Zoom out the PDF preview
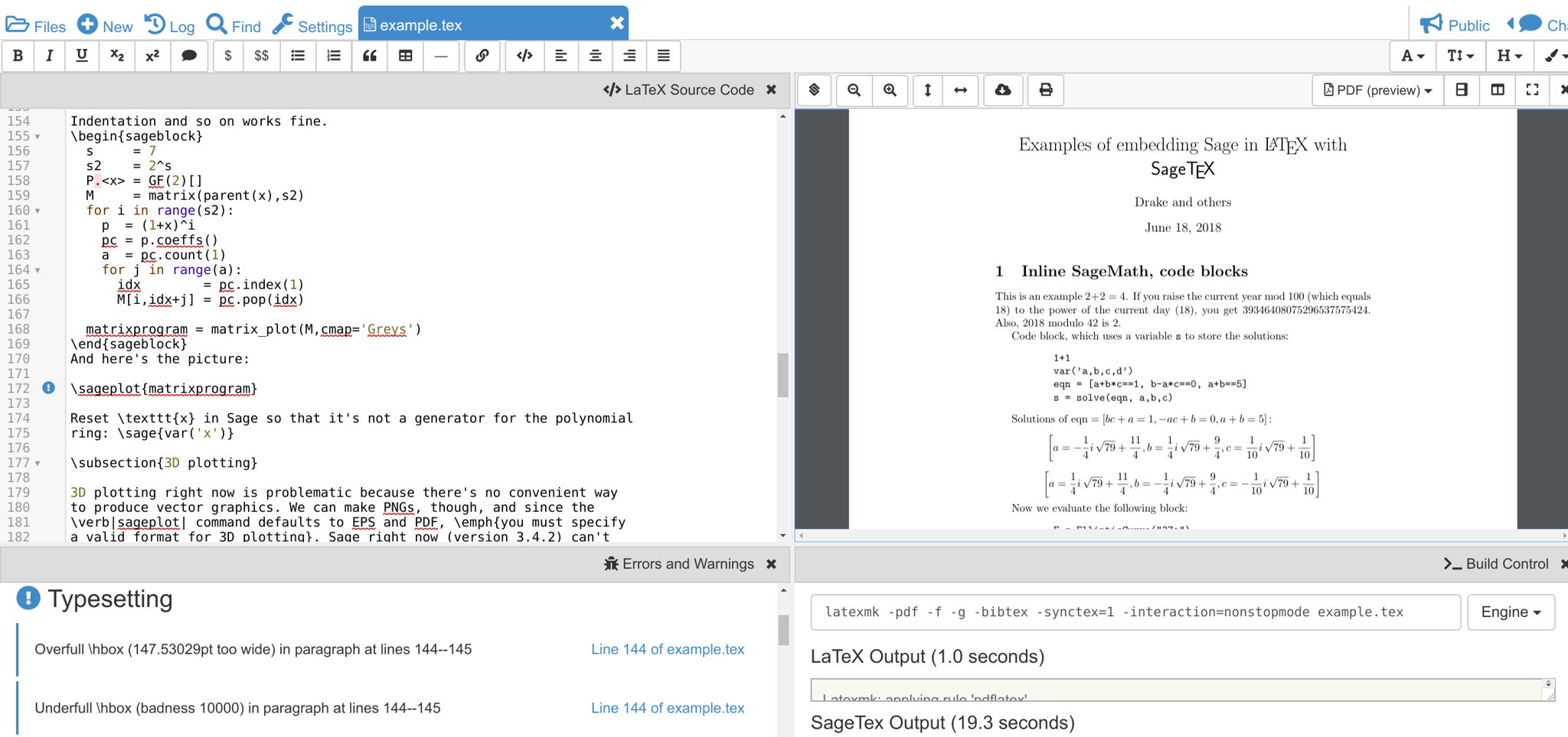Screen dimensions: 1568x737 point(854,90)
